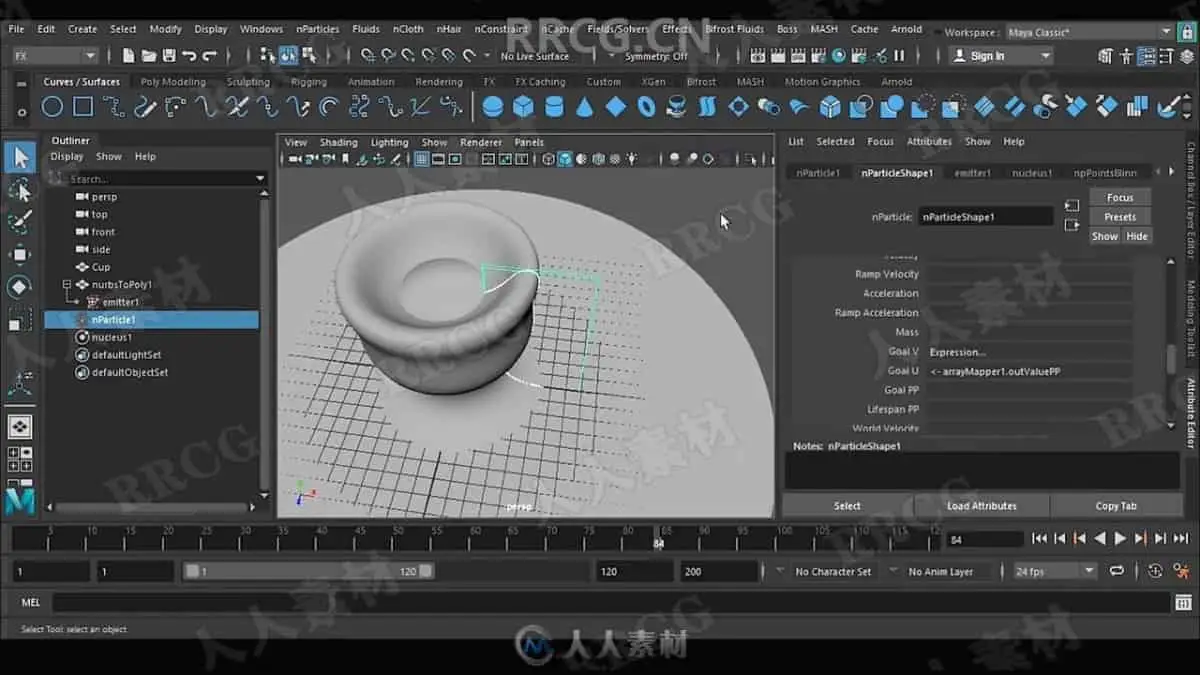Toggle wireframe display in viewport toolbar
Image resolution: width=1200 pixels, height=675 pixels.
(548, 159)
